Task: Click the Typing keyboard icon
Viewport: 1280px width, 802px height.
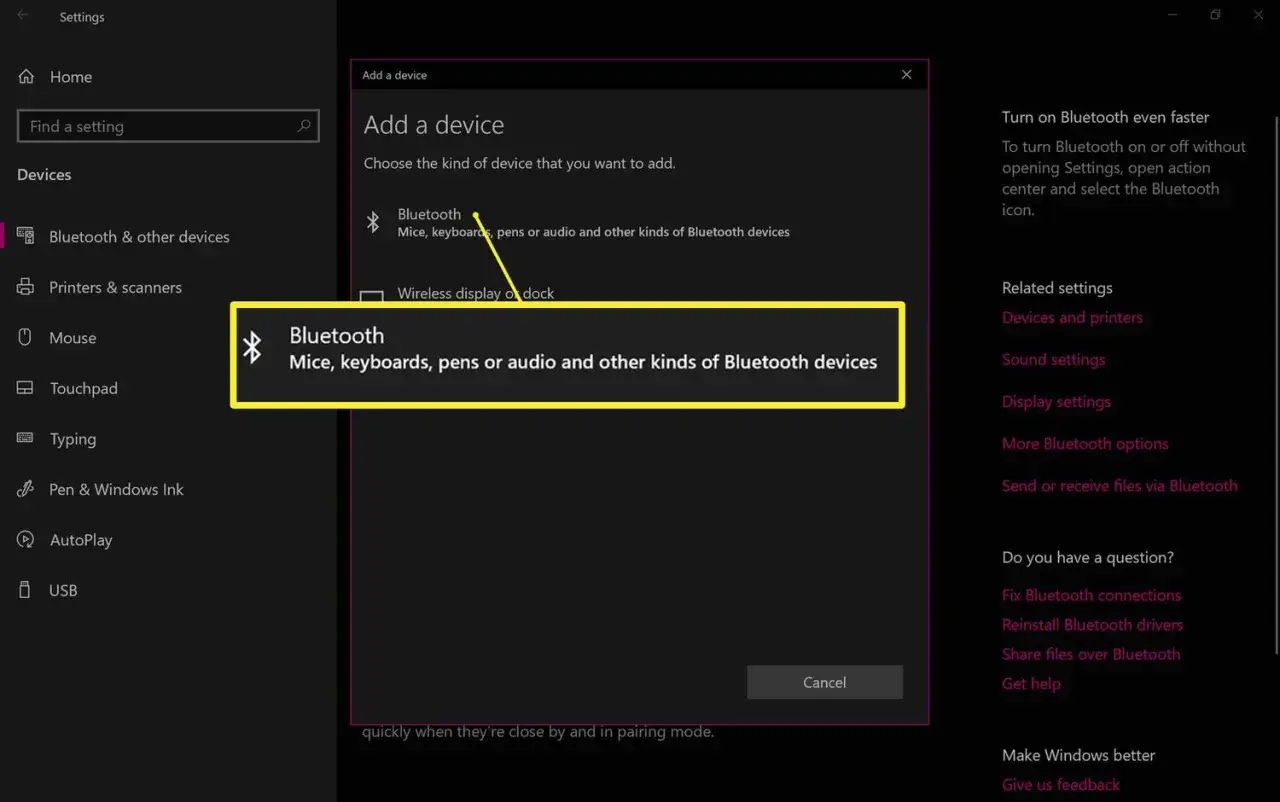Action: pos(26,438)
